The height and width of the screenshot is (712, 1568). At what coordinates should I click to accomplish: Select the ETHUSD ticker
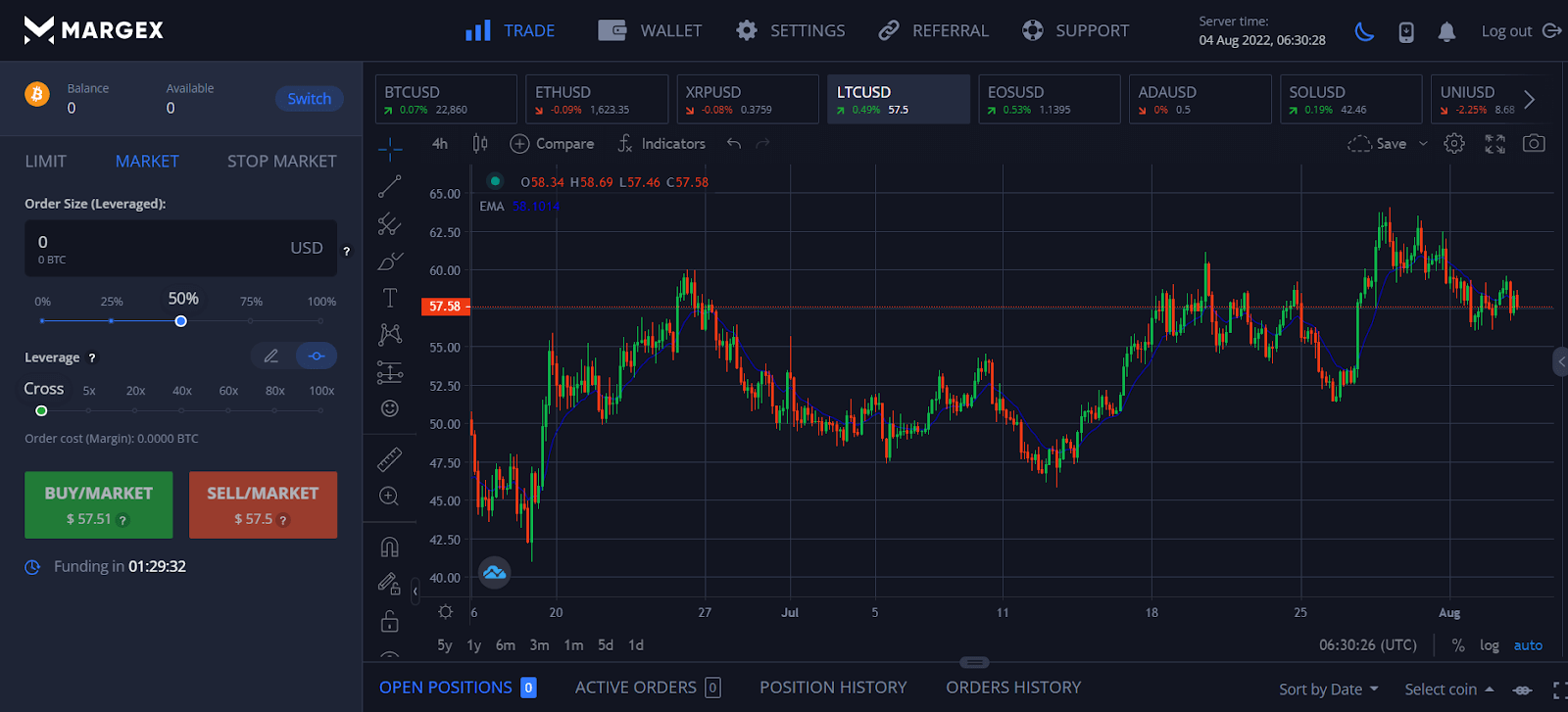597,99
